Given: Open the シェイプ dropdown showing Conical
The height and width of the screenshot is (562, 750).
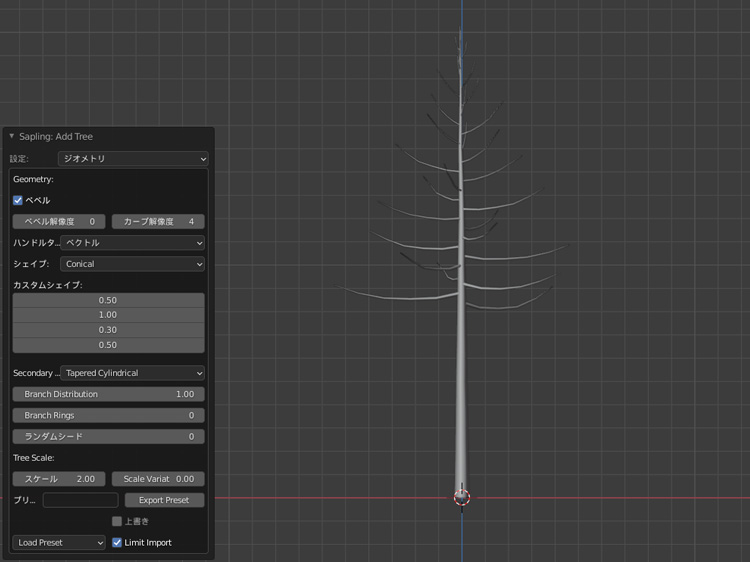Looking at the screenshot, I should [133, 264].
